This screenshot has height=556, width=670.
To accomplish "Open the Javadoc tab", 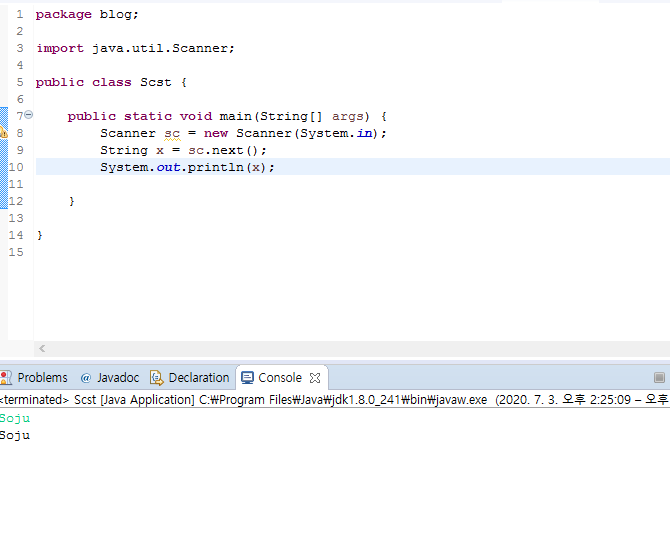I will pyautogui.click(x=109, y=378).
